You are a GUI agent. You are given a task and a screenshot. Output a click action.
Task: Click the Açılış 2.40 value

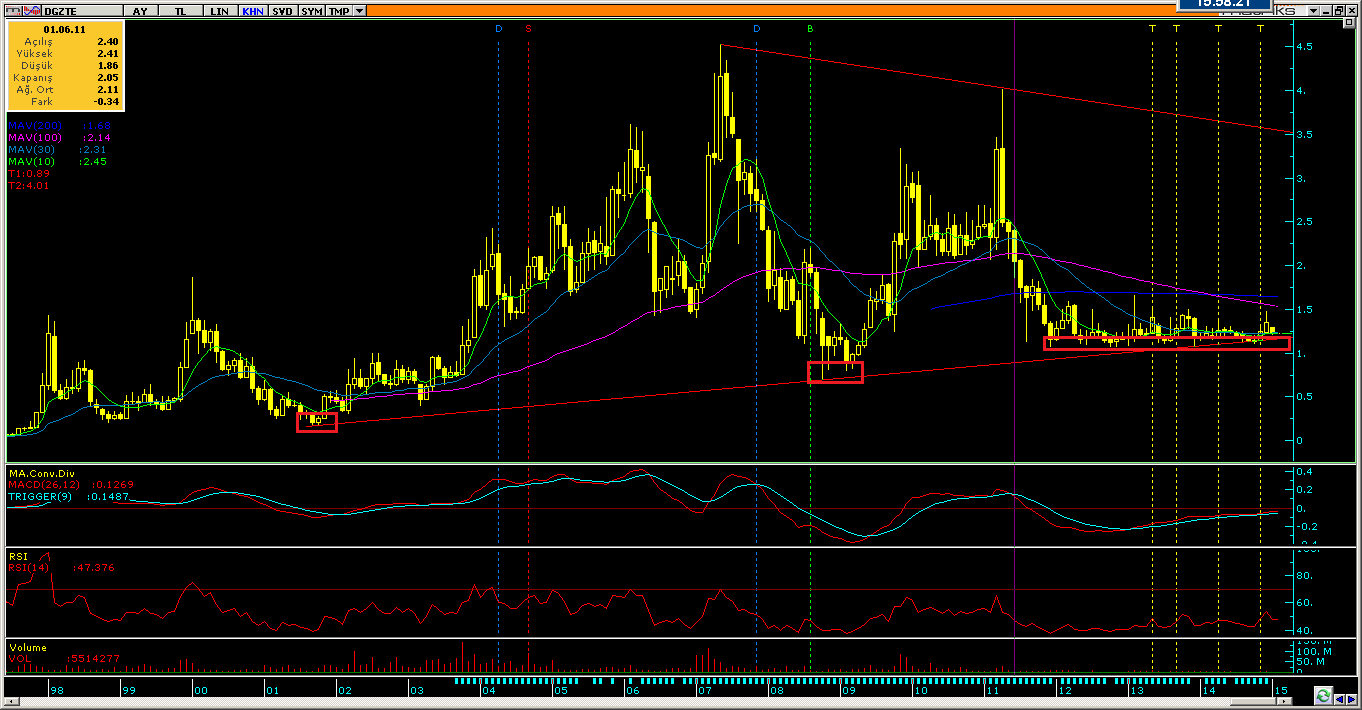tap(108, 42)
